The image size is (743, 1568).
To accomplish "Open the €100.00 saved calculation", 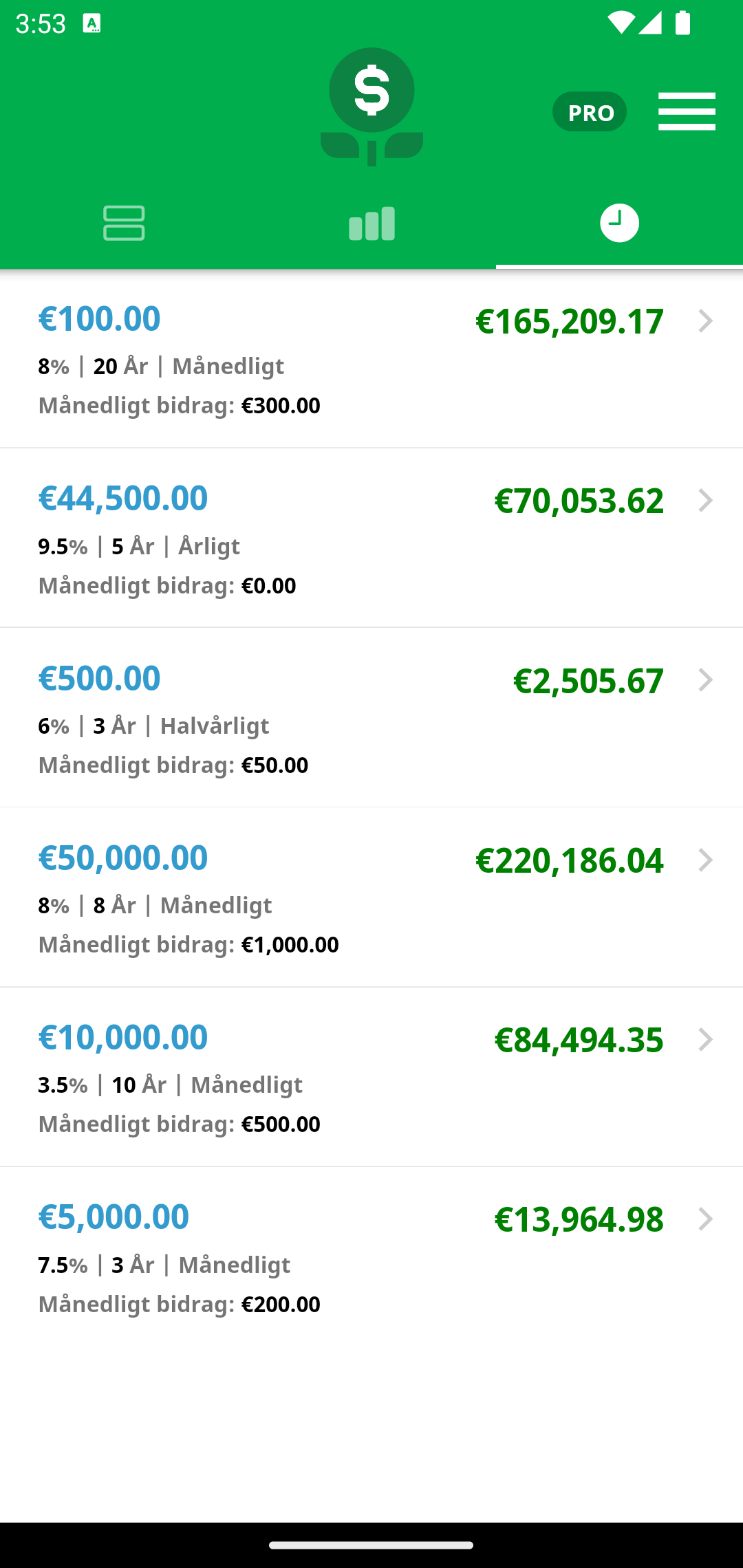I will coord(371,359).
